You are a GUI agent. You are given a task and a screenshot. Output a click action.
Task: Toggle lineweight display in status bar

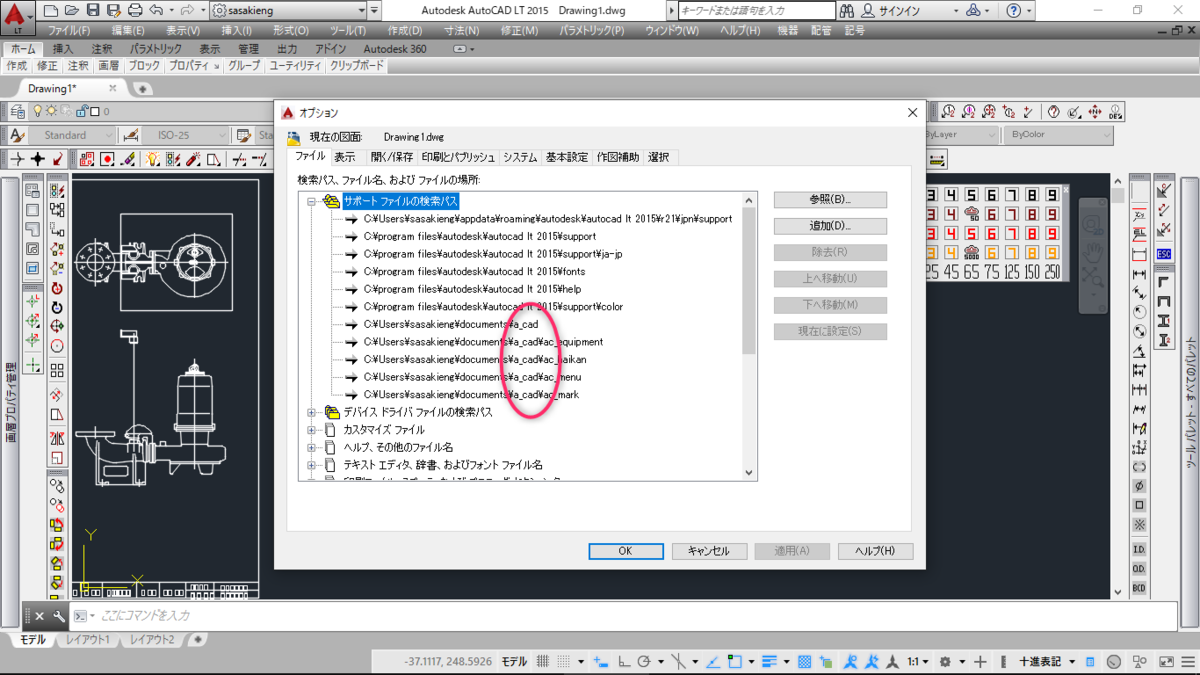click(769, 662)
